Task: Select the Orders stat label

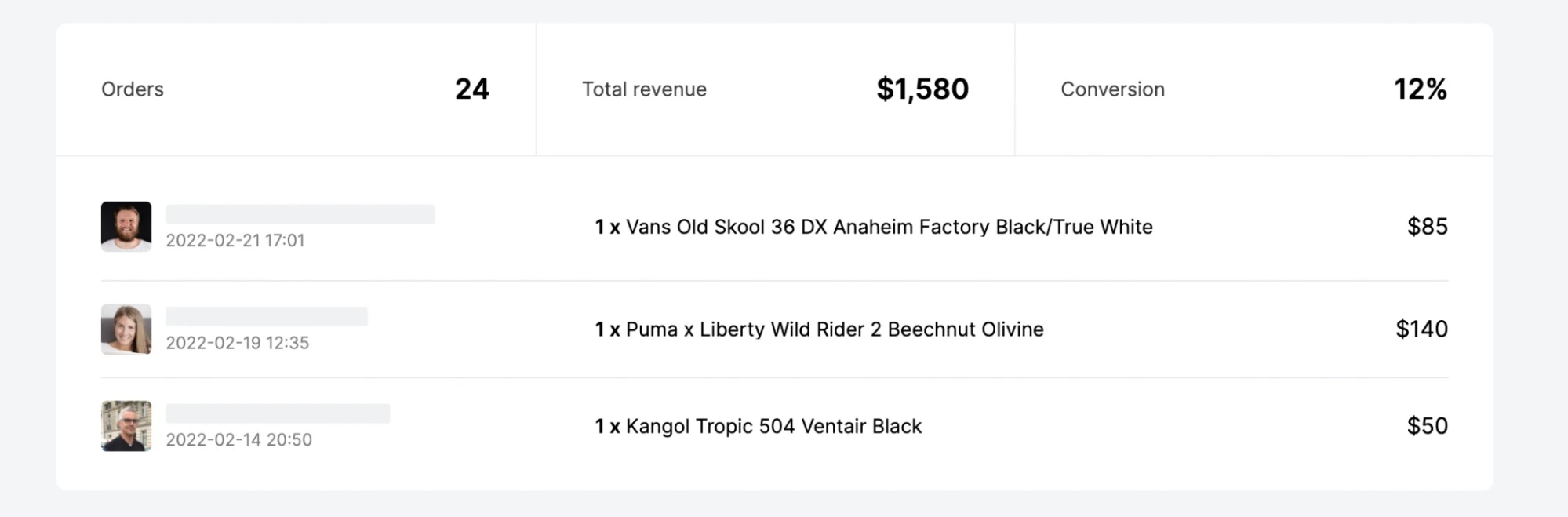Action: click(x=133, y=89)
